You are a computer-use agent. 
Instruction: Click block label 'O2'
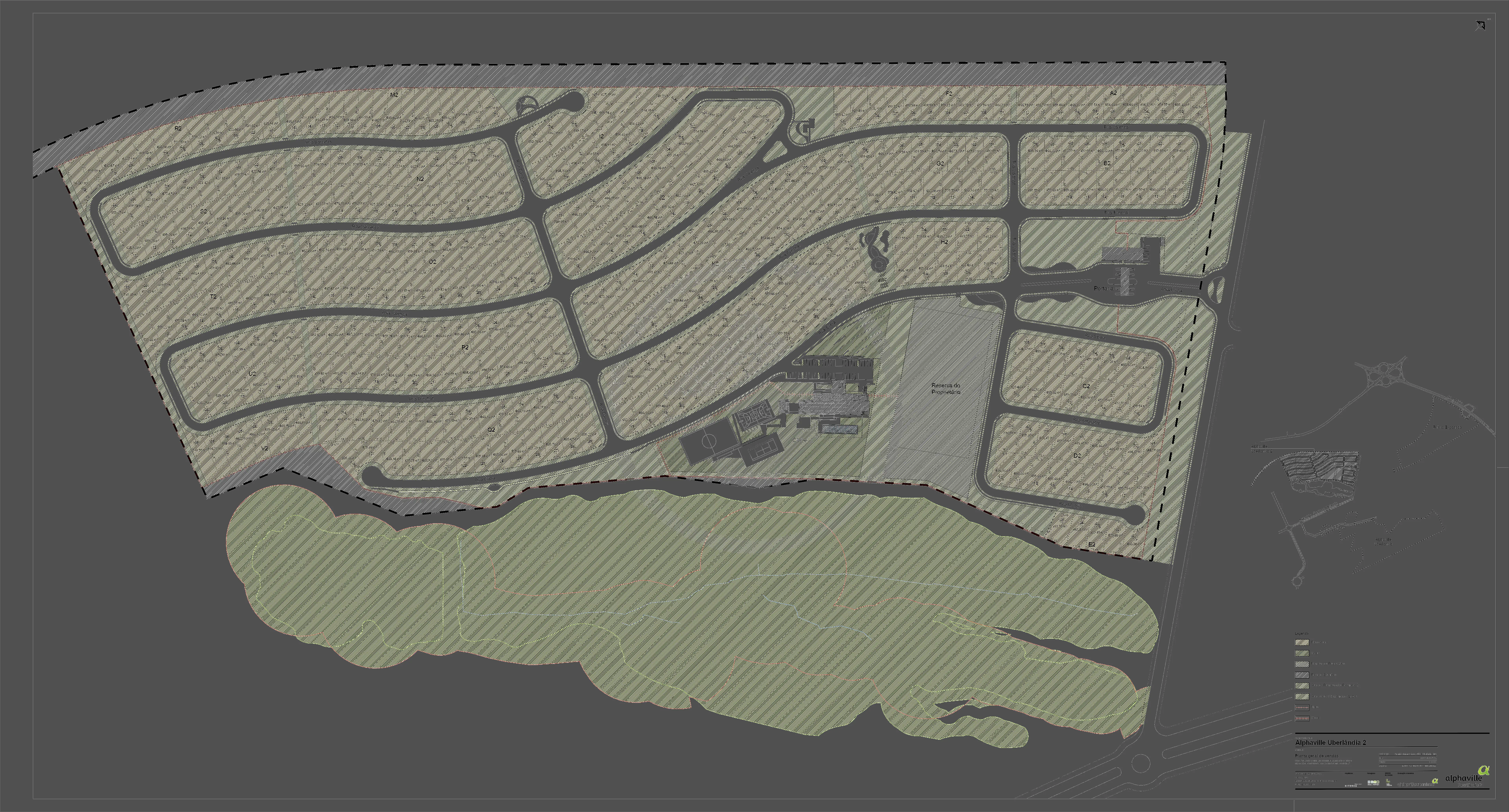pos(432,262)
